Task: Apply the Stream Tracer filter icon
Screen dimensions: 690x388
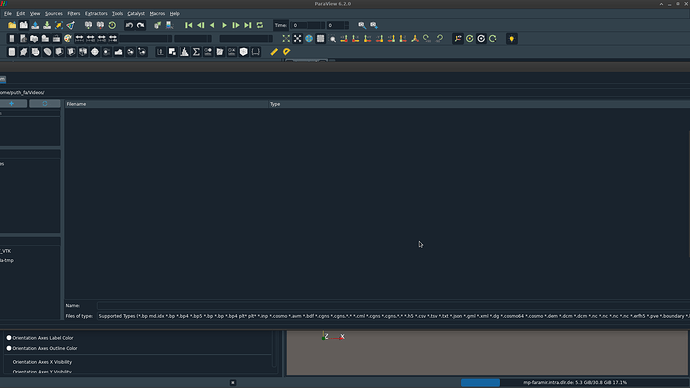Action: click(106, 52)
